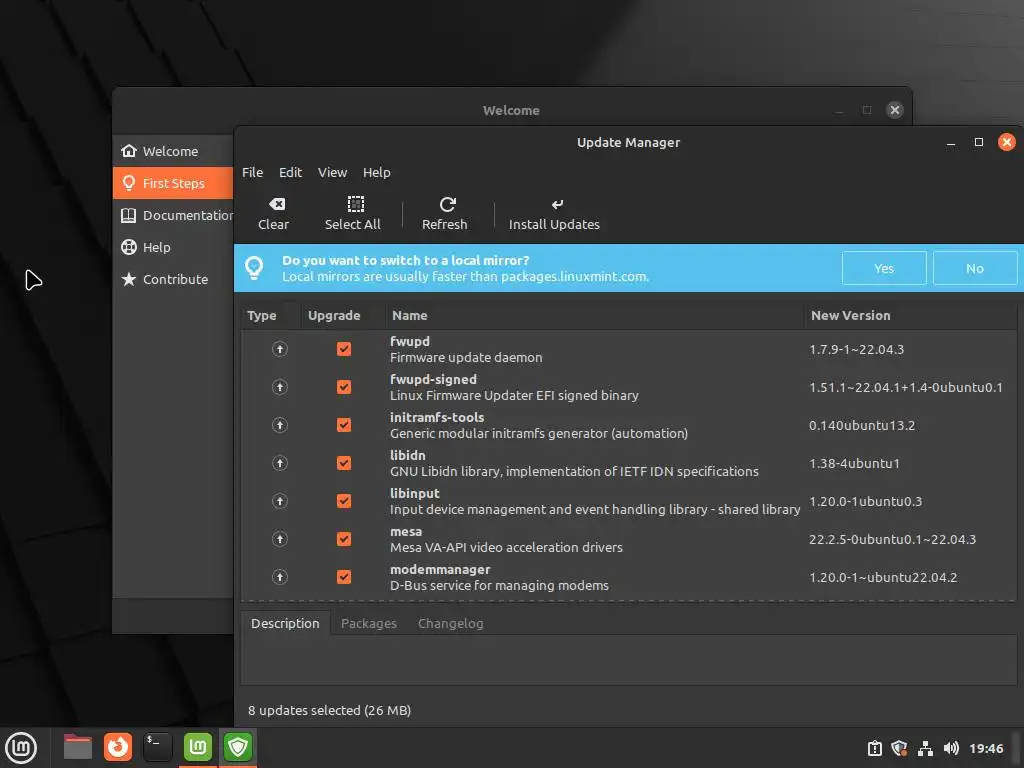Image resolution: width=1024 pixels, height=768 pixels.
Task: Open the Files folder icon in the panel
Action: click(78, 747)
